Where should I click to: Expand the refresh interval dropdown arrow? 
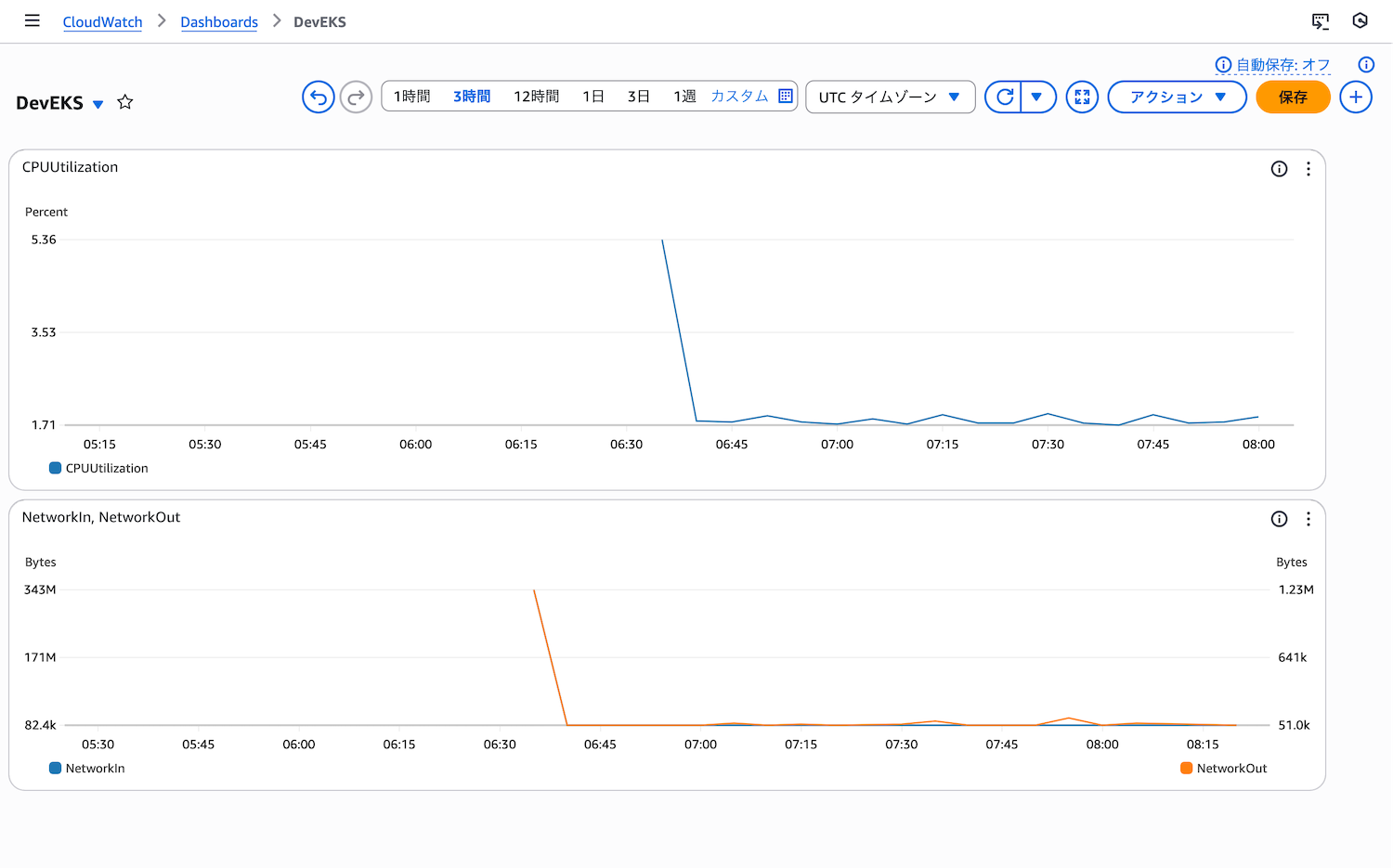(x=1037, y=97)
